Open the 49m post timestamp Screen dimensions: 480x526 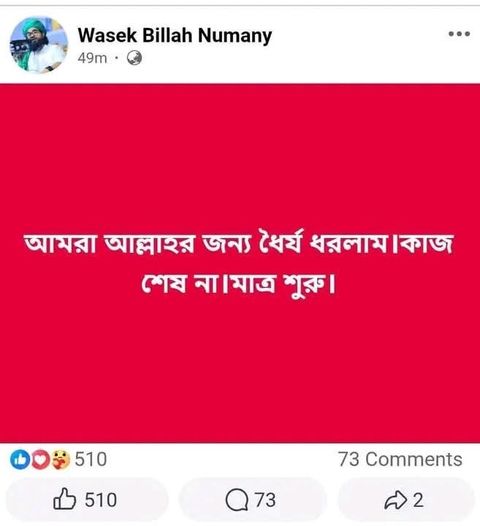pyautogui.click(x=92, y=58)
